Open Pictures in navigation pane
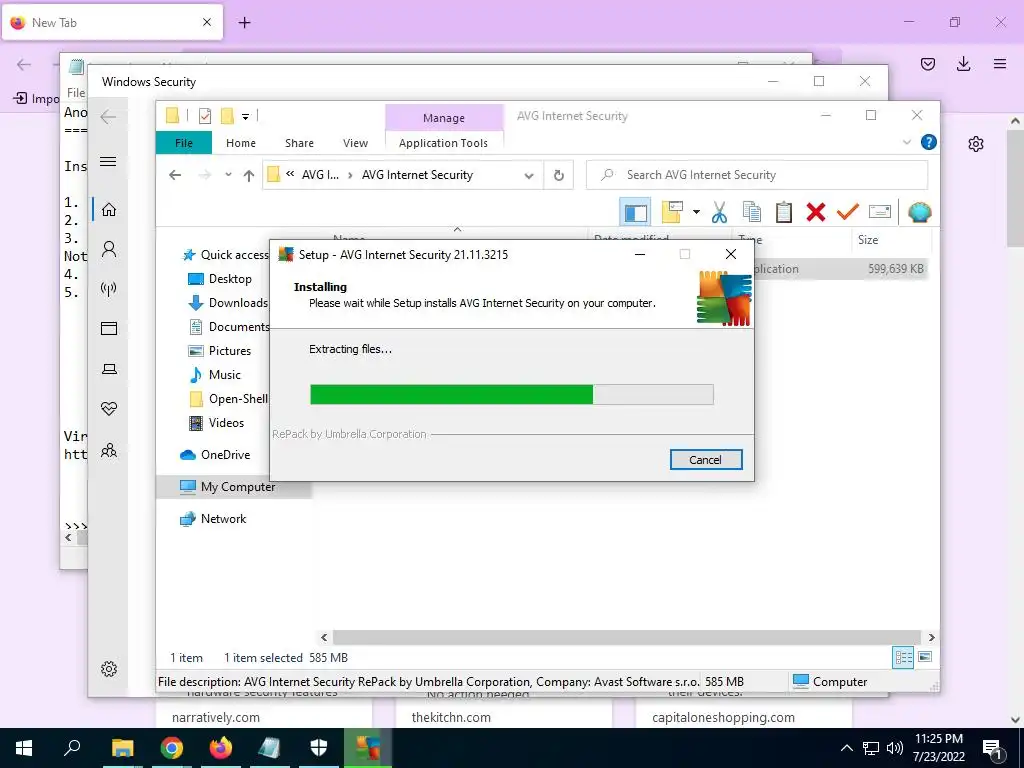The height and width of the screenshot is (768, 1024). point(230,351)
